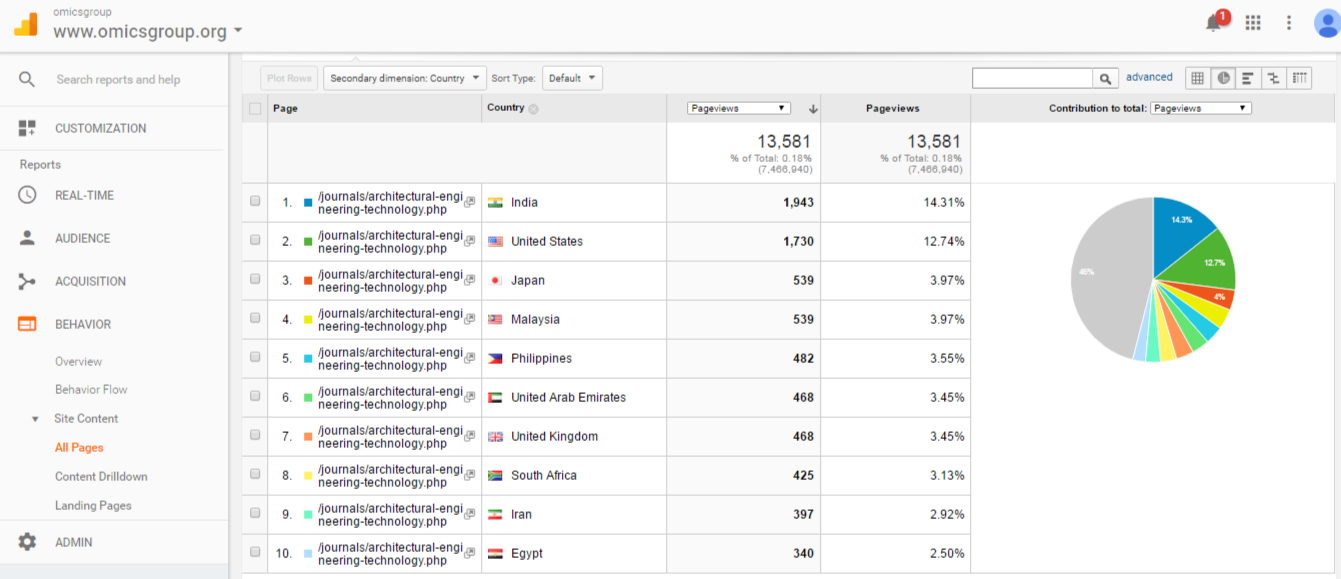This screenshot has height=579, width=1341.
Task: Open the page link in Iran row
Action: (390, 514)
